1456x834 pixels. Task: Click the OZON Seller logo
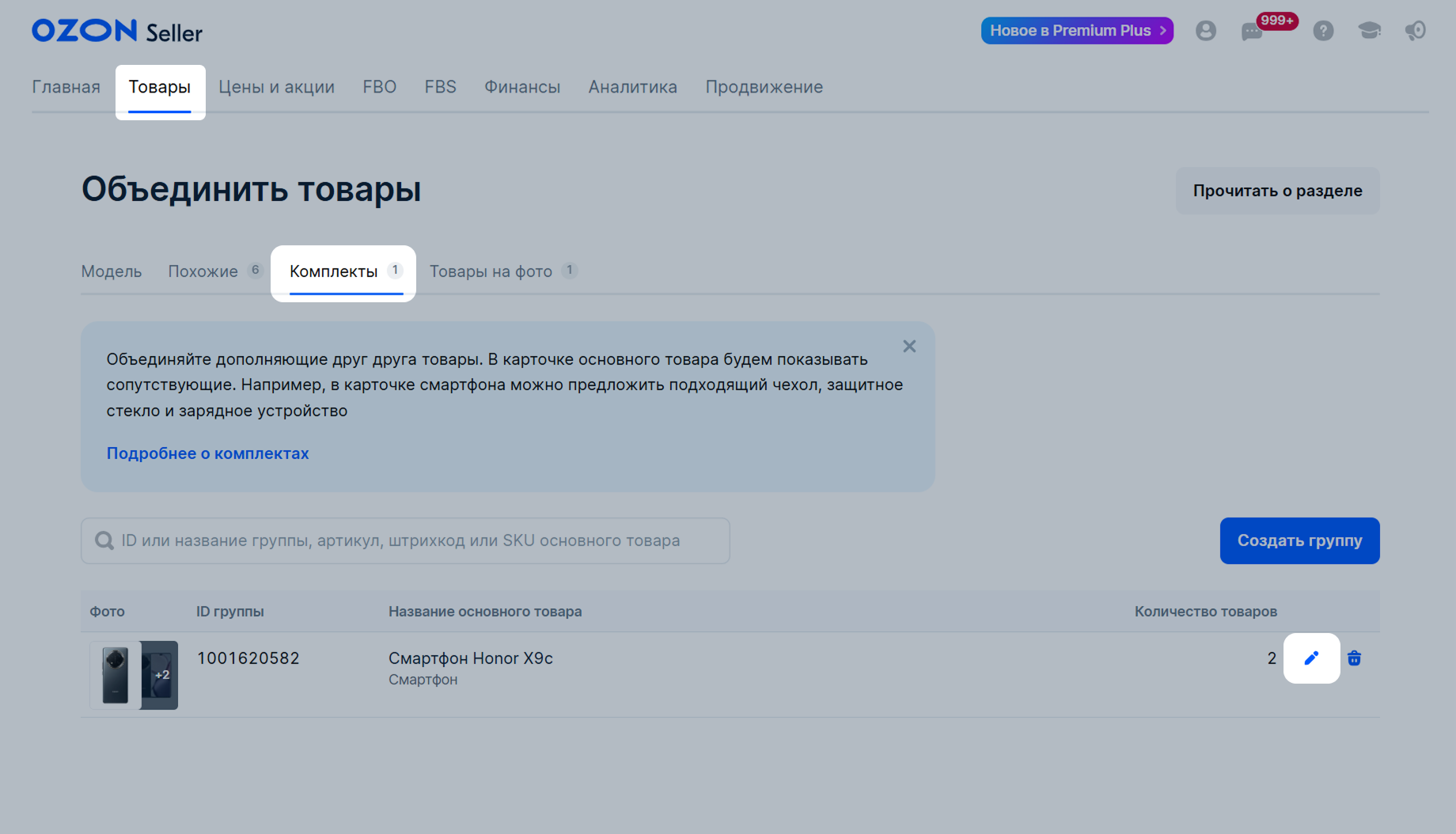pos(117,31)
